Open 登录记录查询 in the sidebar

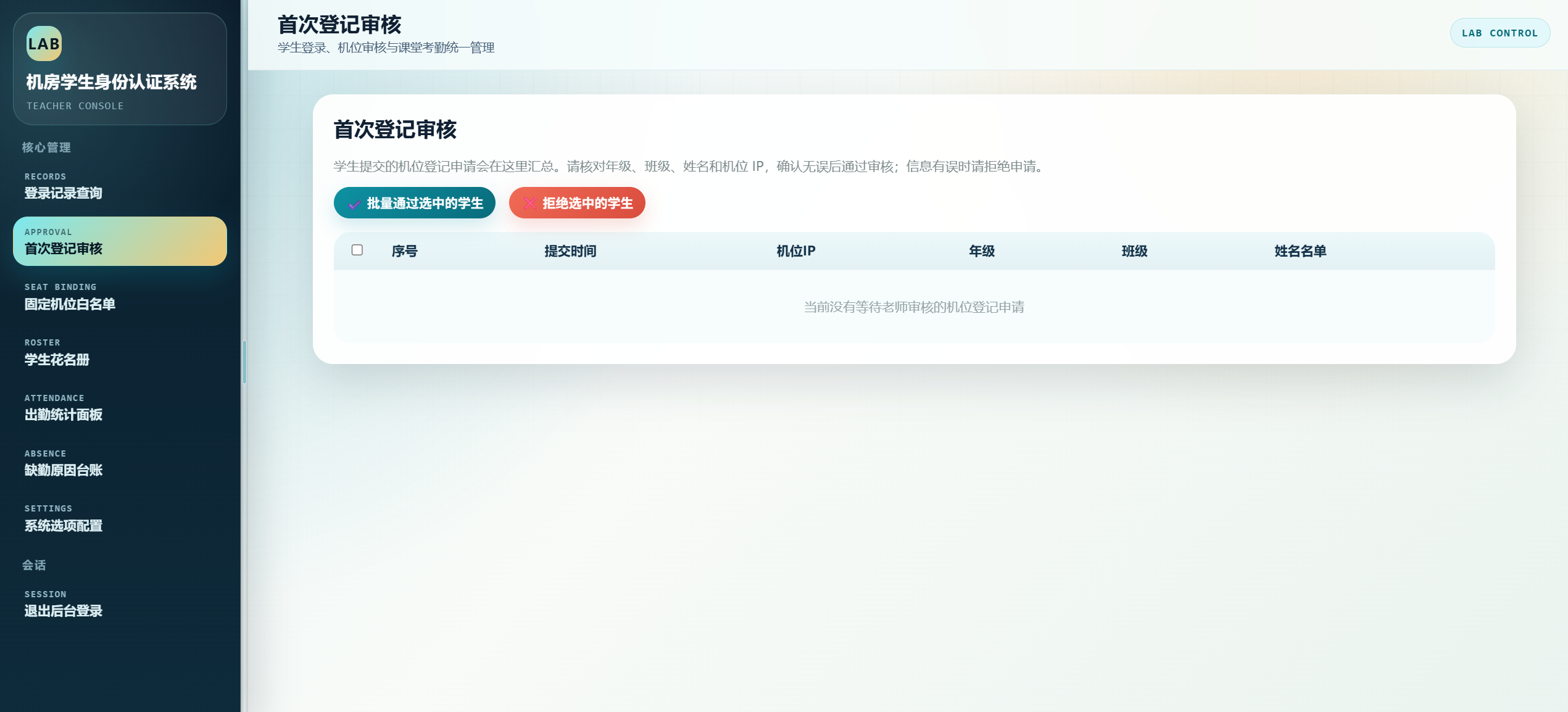coord(120,186)
